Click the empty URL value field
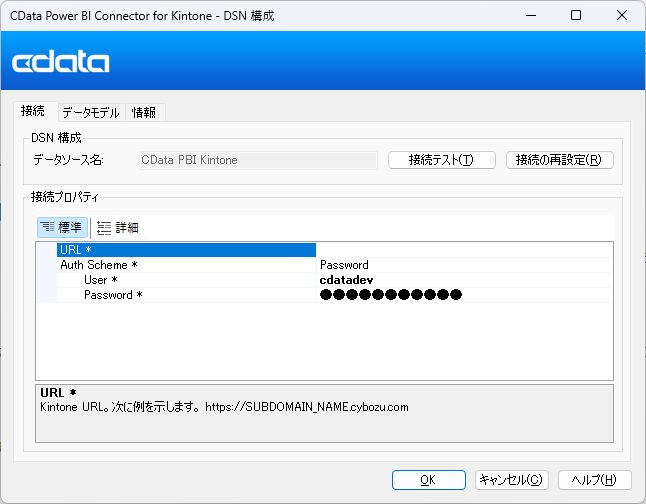Screen dimensions: 646x504 coord(464,250)
